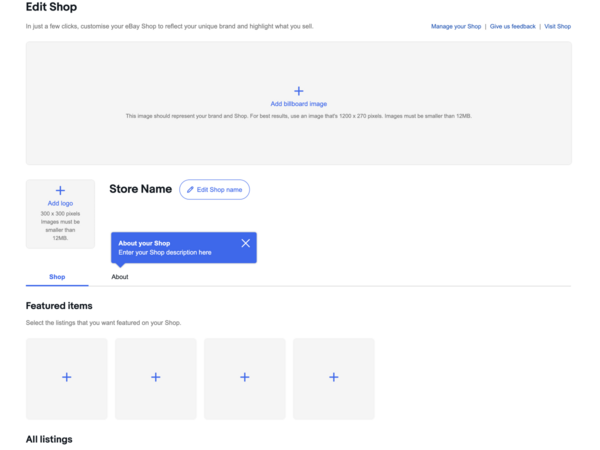Screen dimensions: 600x450
Task: Click the plus icon above Add logo
Action: tap(60, 190)
